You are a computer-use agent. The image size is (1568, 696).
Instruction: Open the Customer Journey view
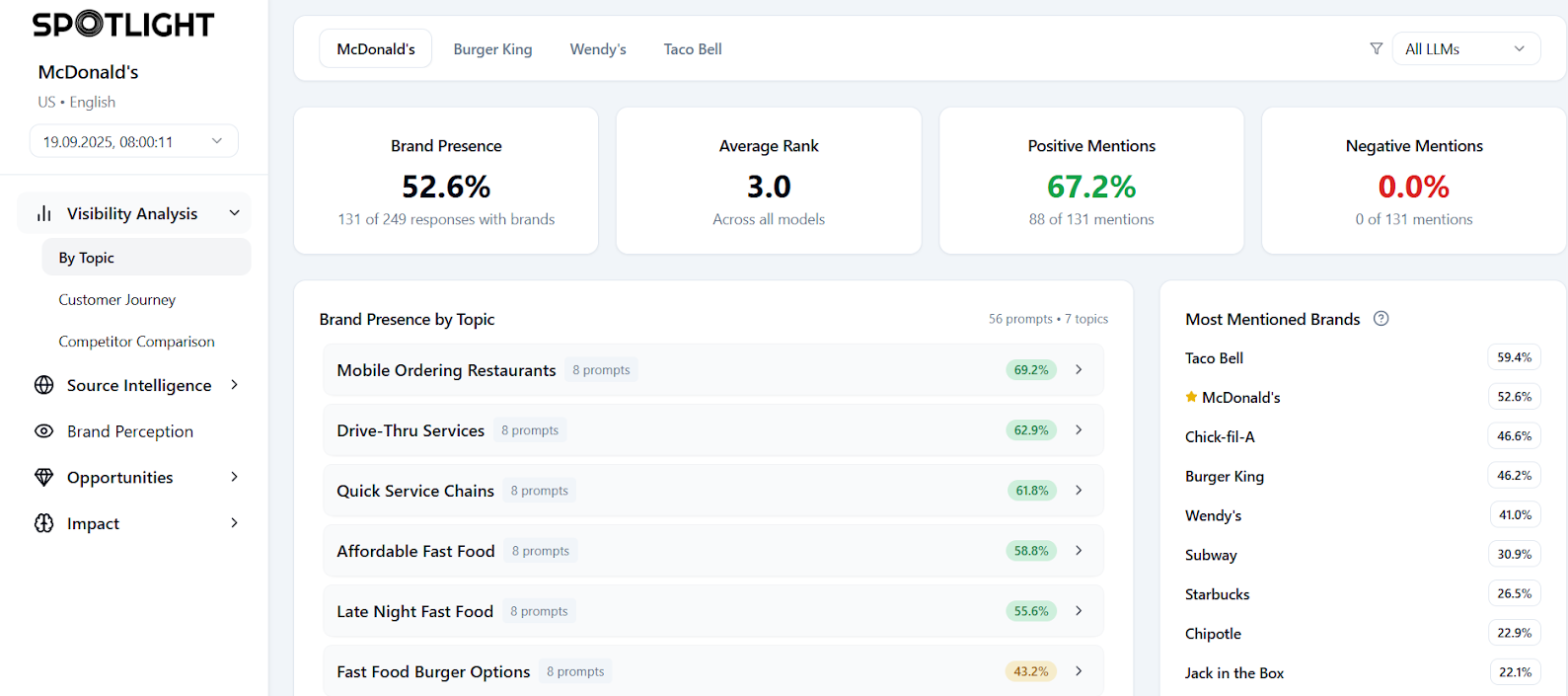pyautogui.click(x=116, y=300)
